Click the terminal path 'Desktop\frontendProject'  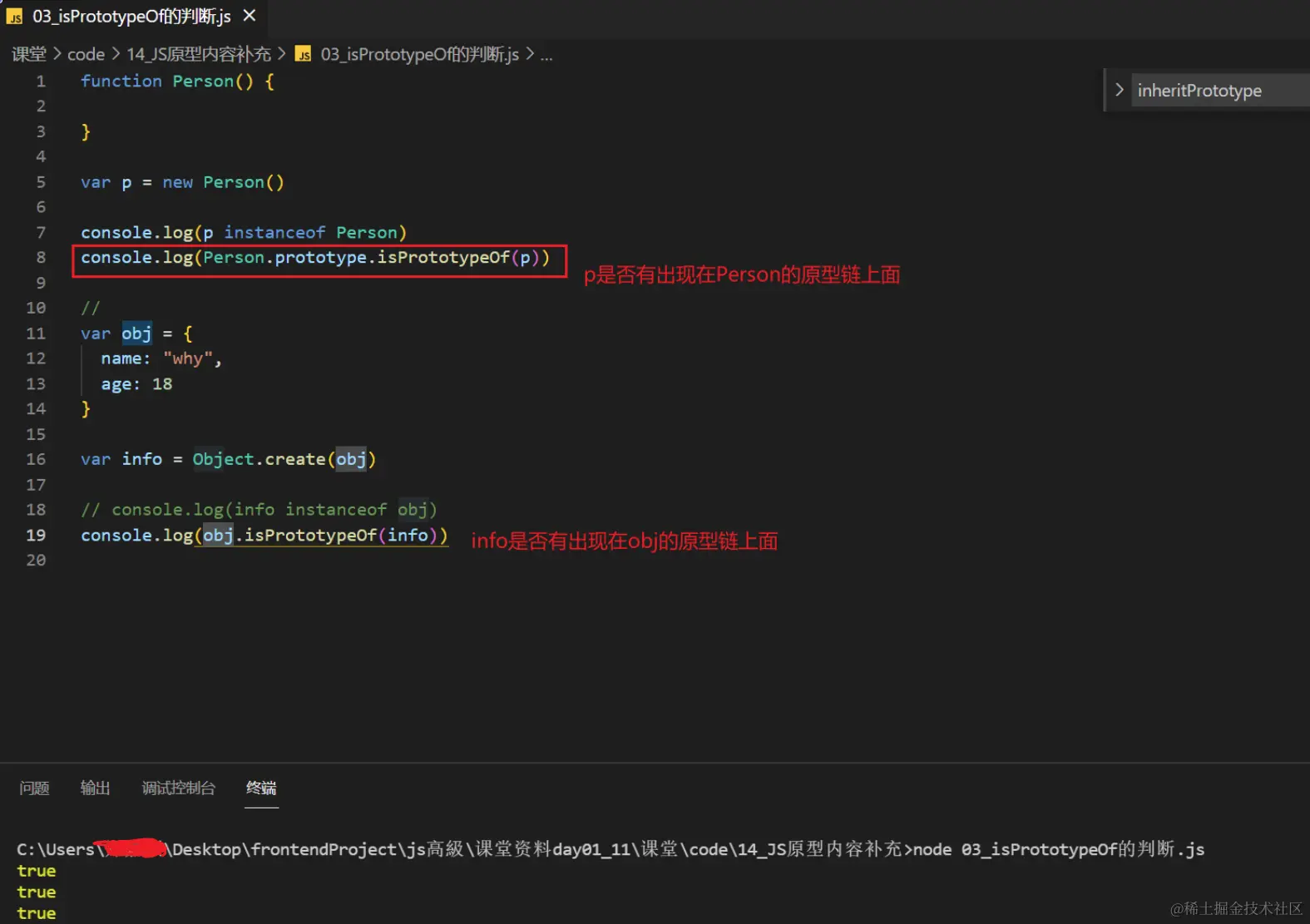pyautogui.click(x=284, y=849)
